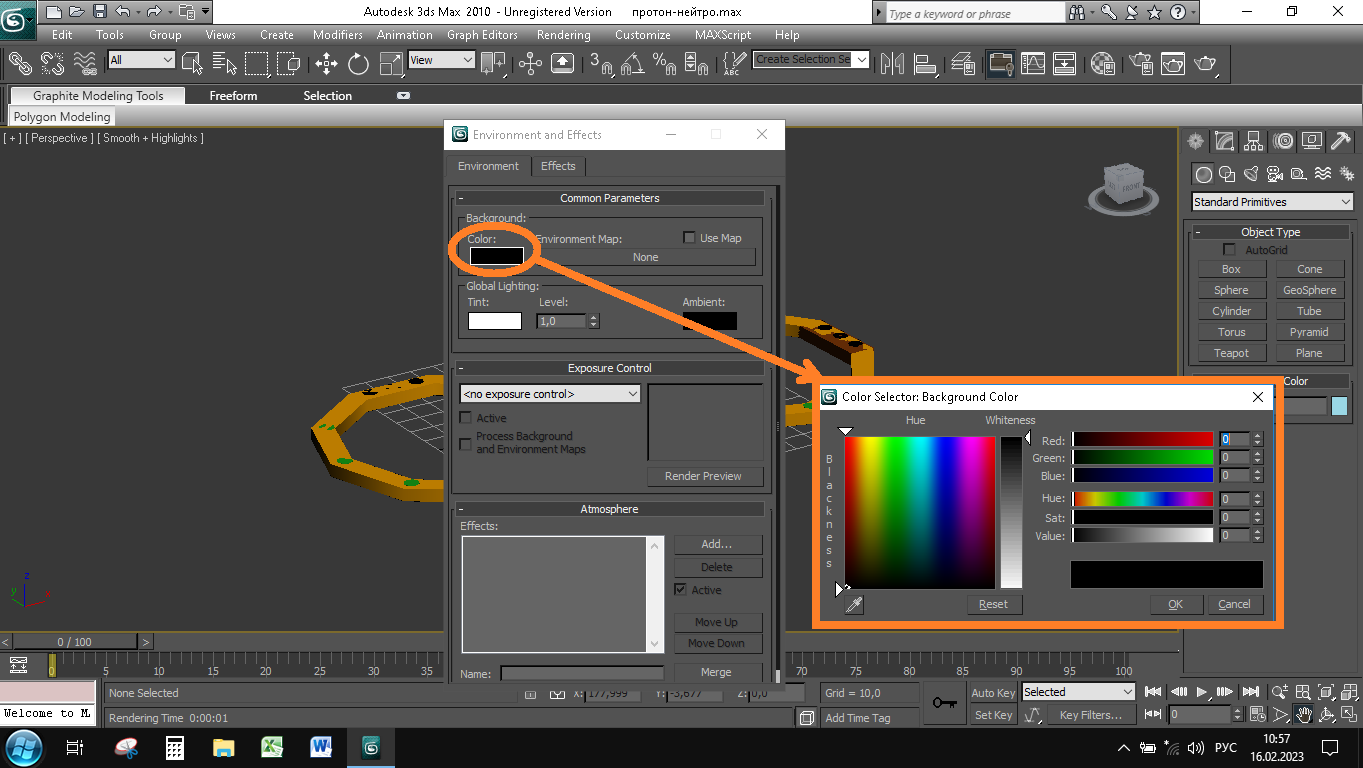Image resolution: width=1363 pixels, height=768 pixels.
Task: Collapse the Common Parameters rollout
Action: [x=609, y=198]
